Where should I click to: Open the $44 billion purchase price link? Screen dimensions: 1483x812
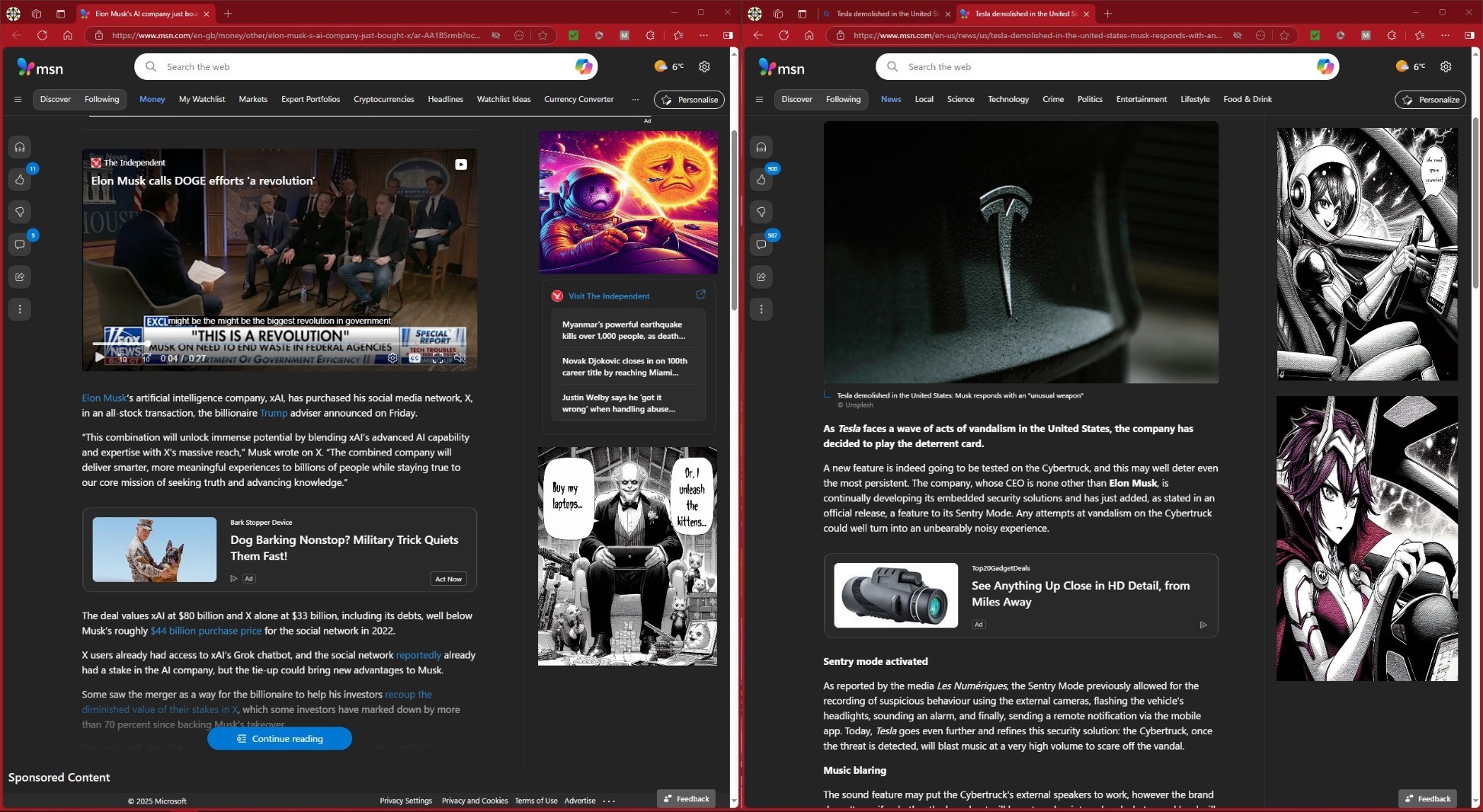pyautogui.click(x=206, y=631)
